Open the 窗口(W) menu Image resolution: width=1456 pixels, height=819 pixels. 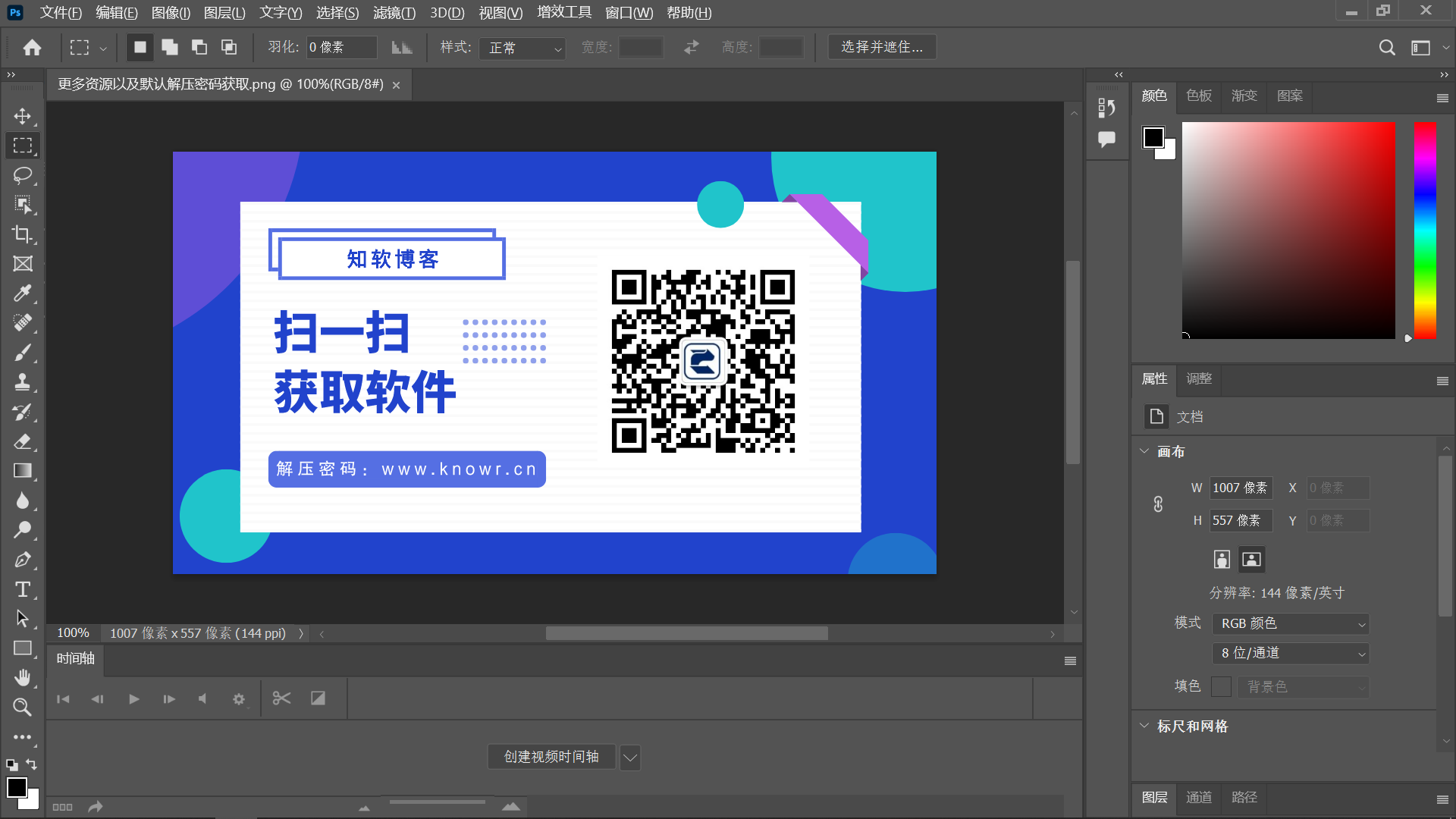click(x=629, y=13)
